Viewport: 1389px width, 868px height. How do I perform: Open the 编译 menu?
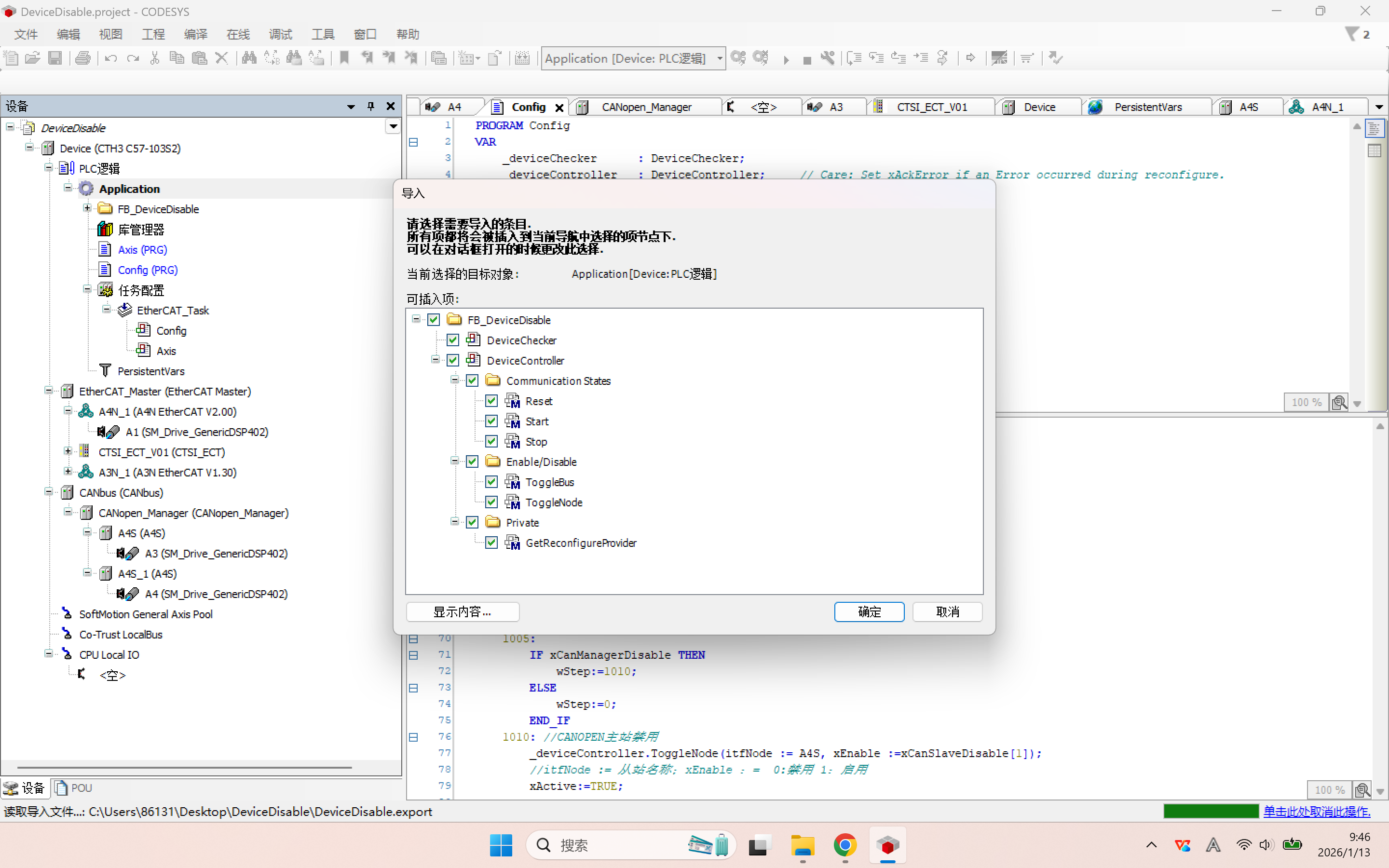pos(196,34)
